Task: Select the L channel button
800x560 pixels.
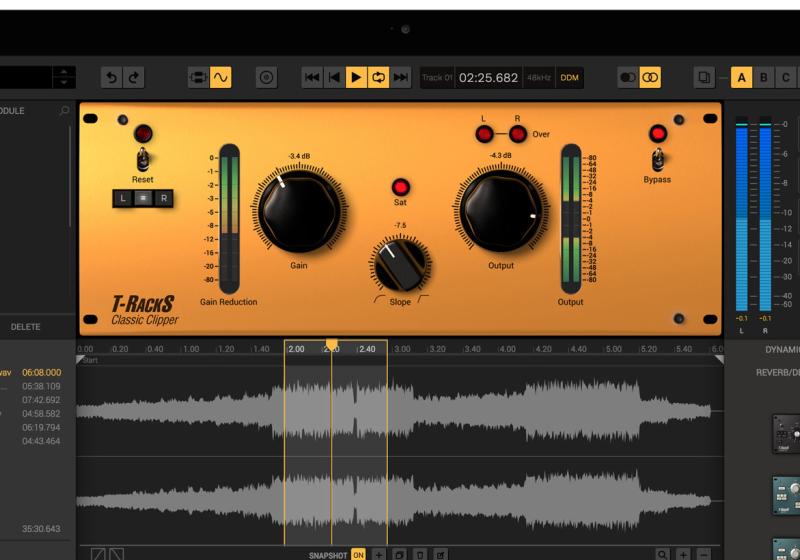Action: pos(122,198)
